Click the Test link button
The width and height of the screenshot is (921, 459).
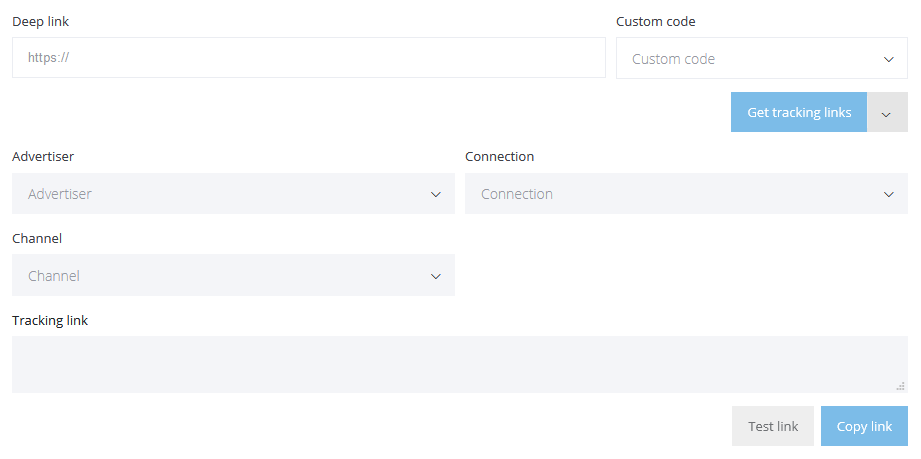[x=772, y=426]
